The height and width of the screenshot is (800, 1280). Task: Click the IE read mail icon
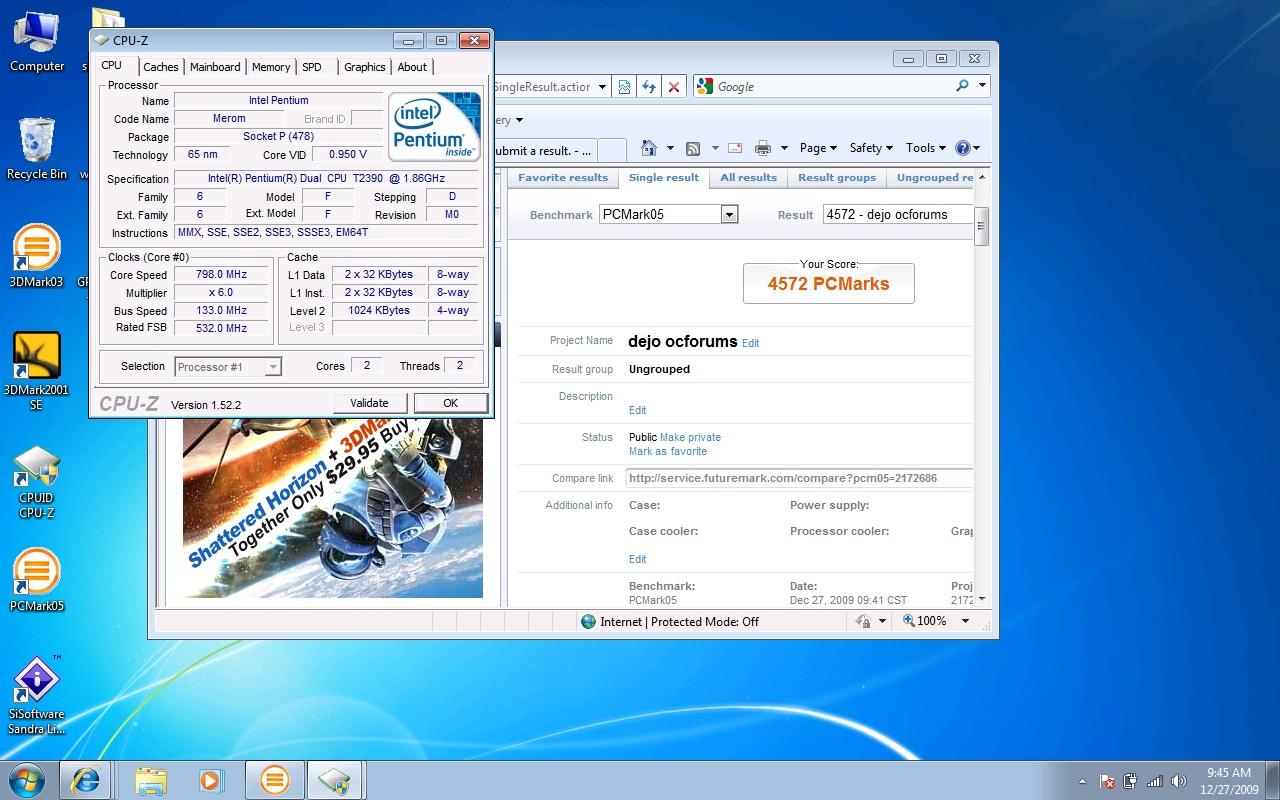[735, 148]
